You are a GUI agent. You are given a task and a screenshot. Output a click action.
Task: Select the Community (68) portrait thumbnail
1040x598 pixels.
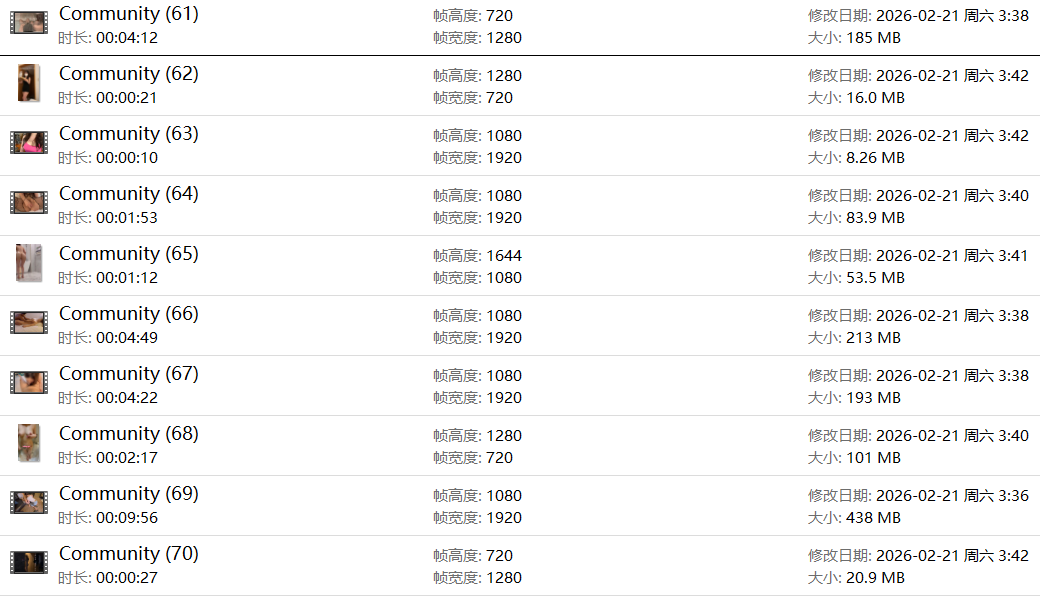(29, 443)
